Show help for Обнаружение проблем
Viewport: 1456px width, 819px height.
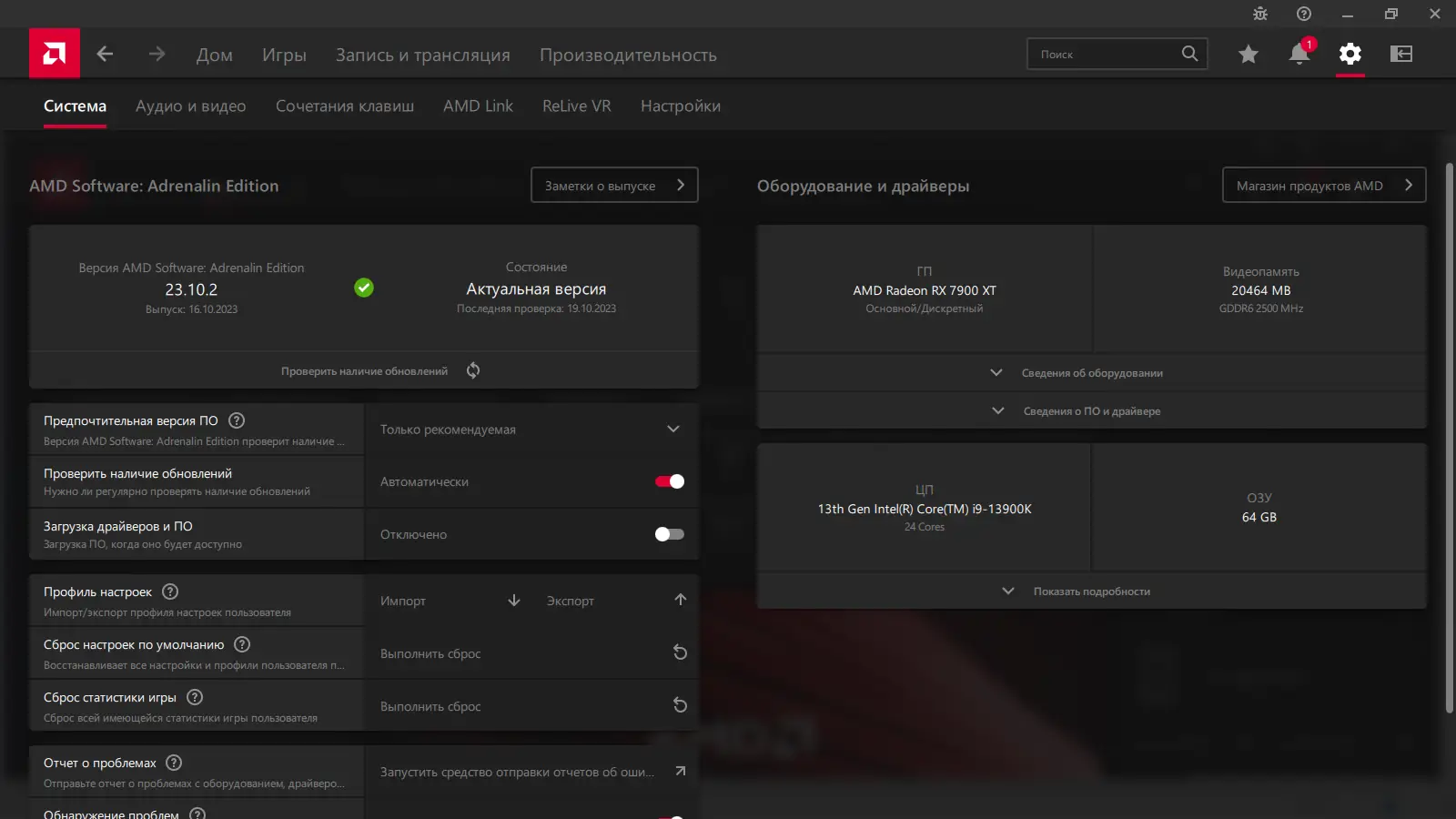197,814
